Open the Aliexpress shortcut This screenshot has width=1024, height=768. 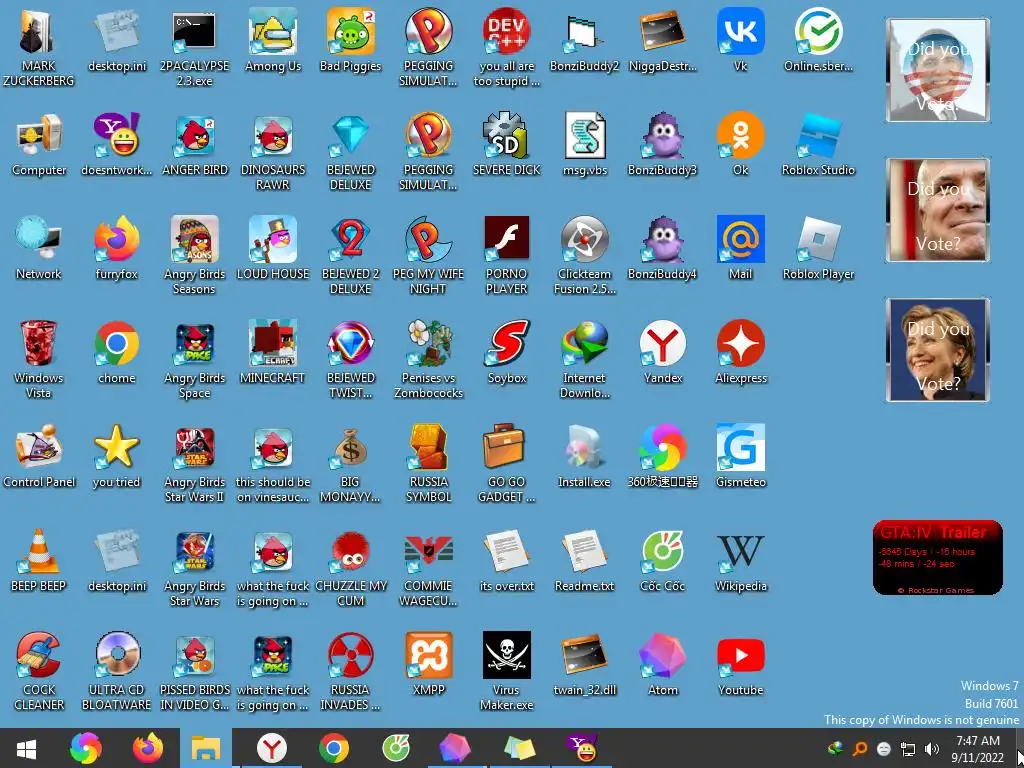click(741, 352)
